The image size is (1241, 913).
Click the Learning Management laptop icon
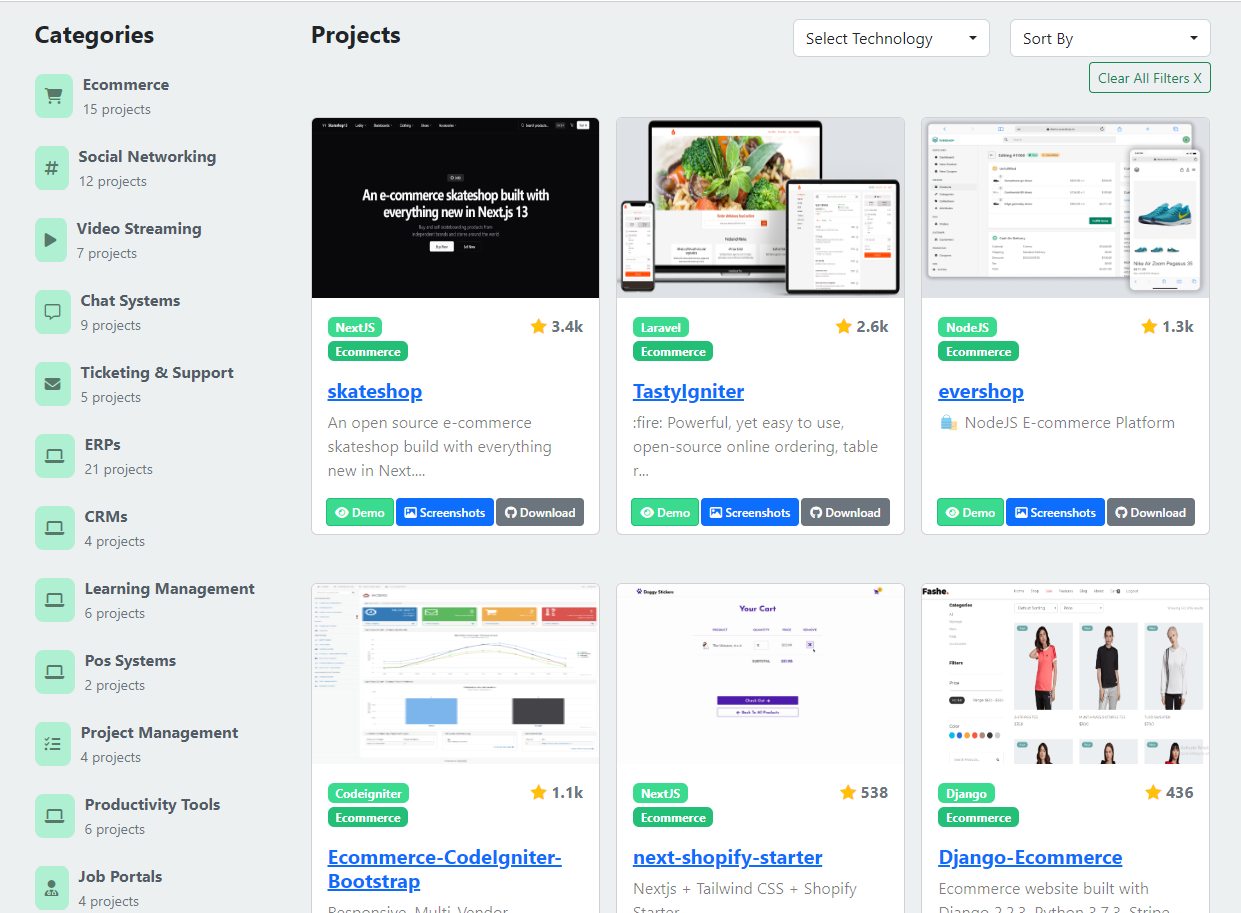[54, 600]
